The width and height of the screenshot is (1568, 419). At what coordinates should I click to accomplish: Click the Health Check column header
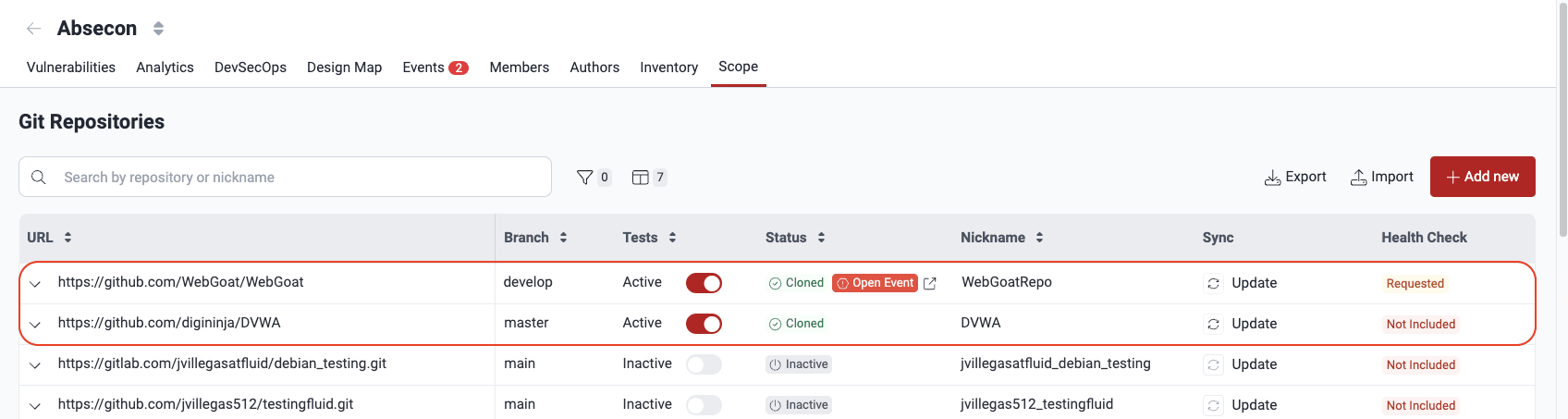pyautogui.click(x=1424, y=238)
